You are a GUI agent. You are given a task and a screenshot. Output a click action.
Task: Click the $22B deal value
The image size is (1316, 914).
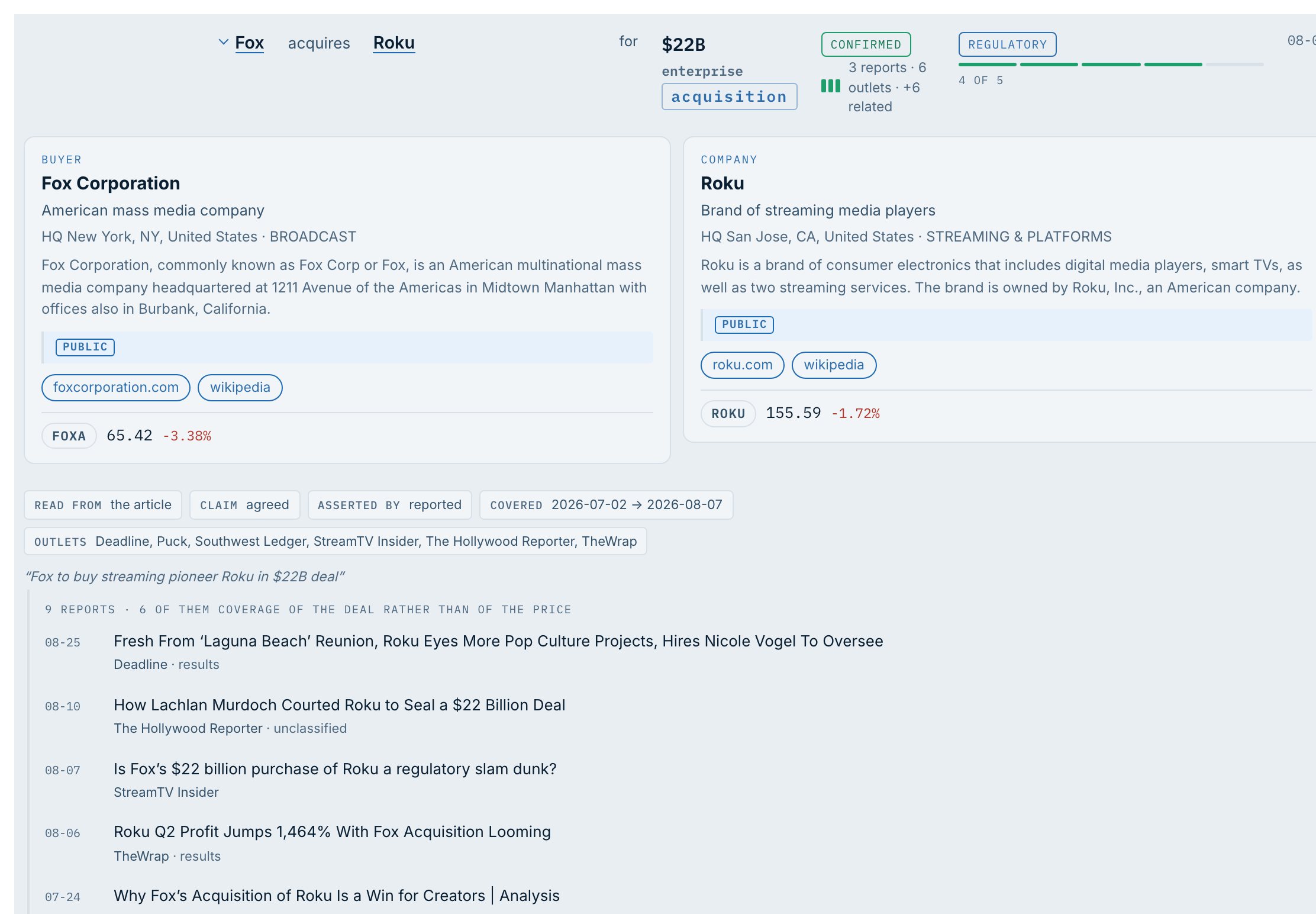tap(683, 44)
